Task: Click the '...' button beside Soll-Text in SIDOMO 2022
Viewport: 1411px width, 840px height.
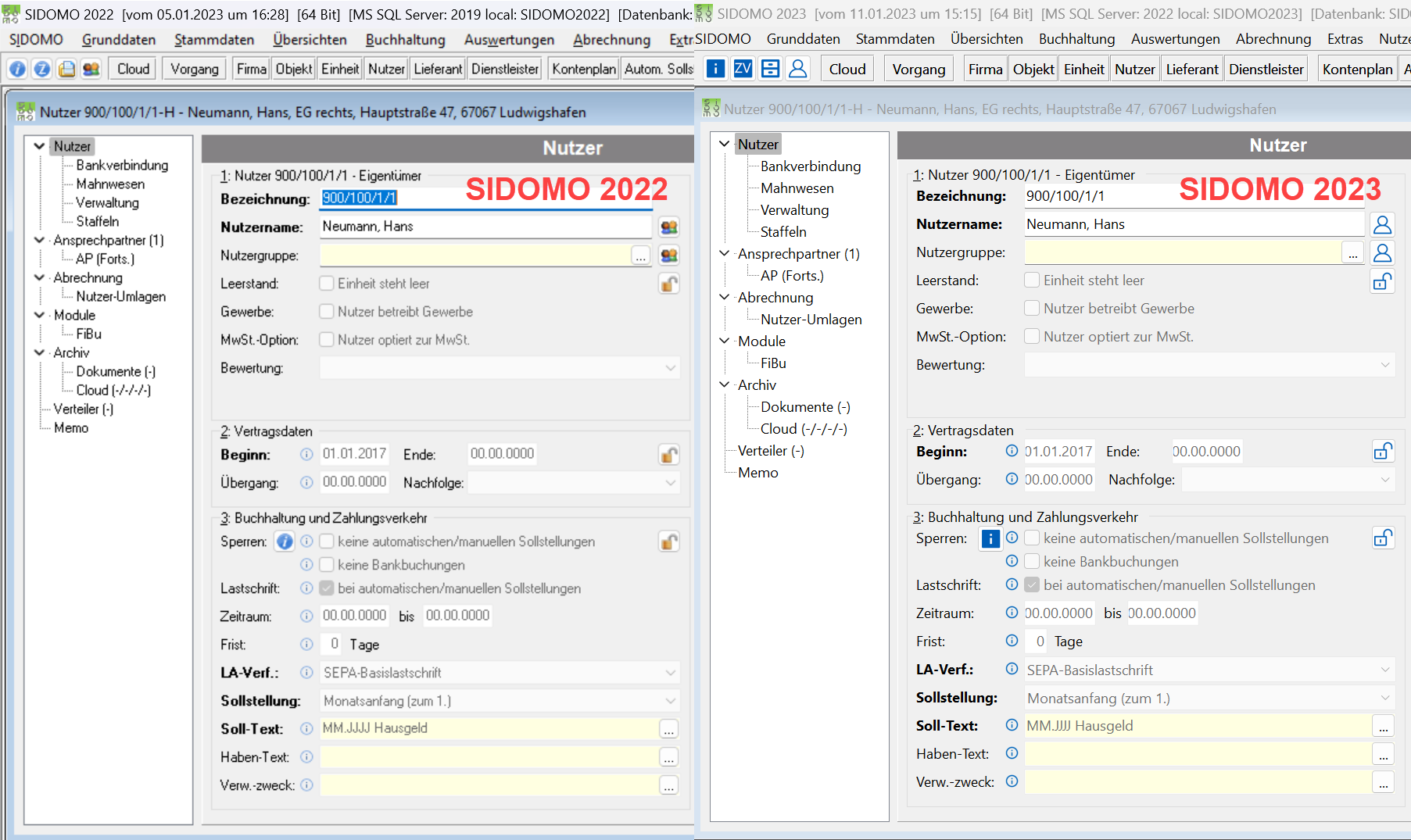Action: pos(669,729)
